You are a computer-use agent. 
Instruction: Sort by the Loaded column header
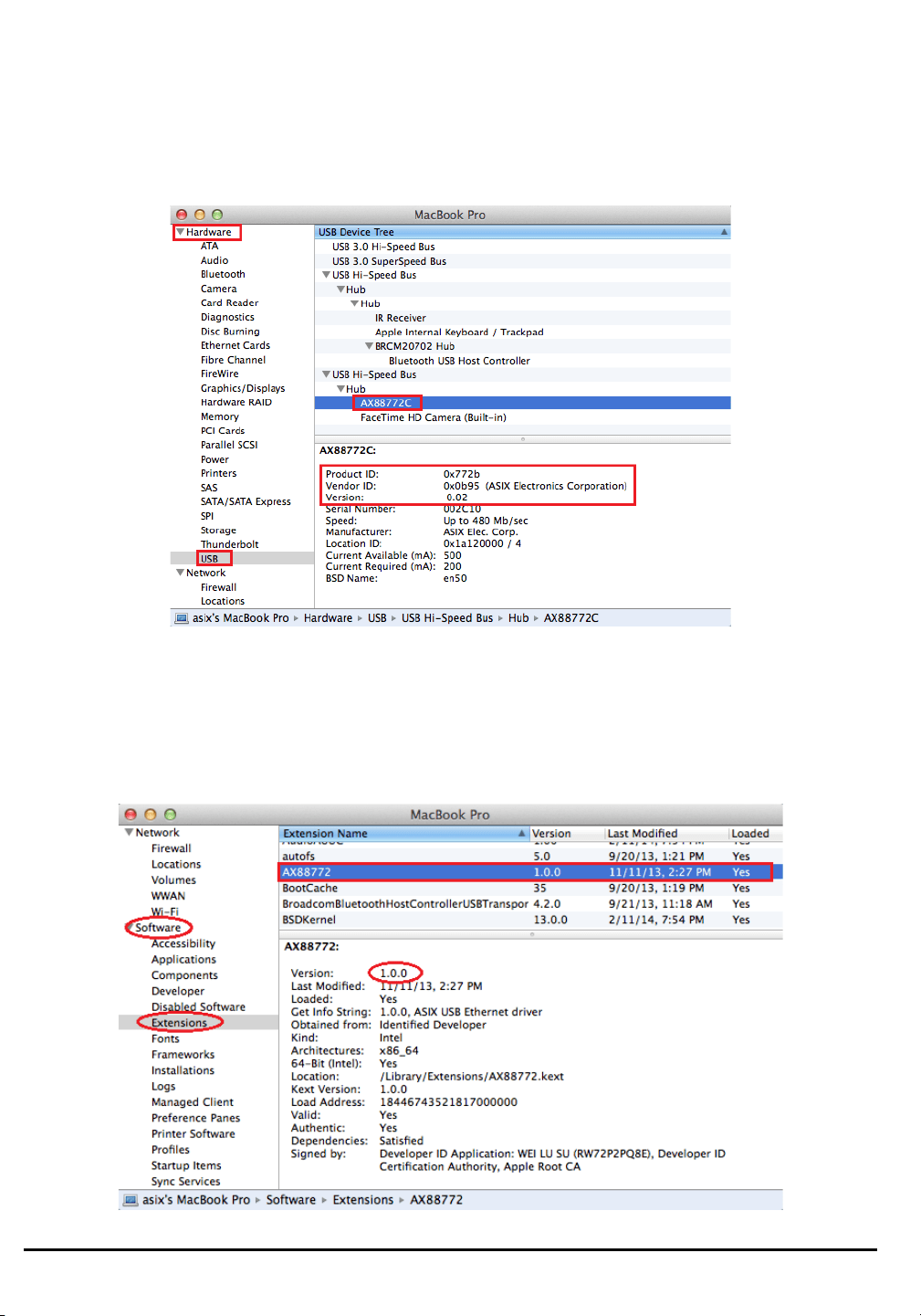click(755, 833)
